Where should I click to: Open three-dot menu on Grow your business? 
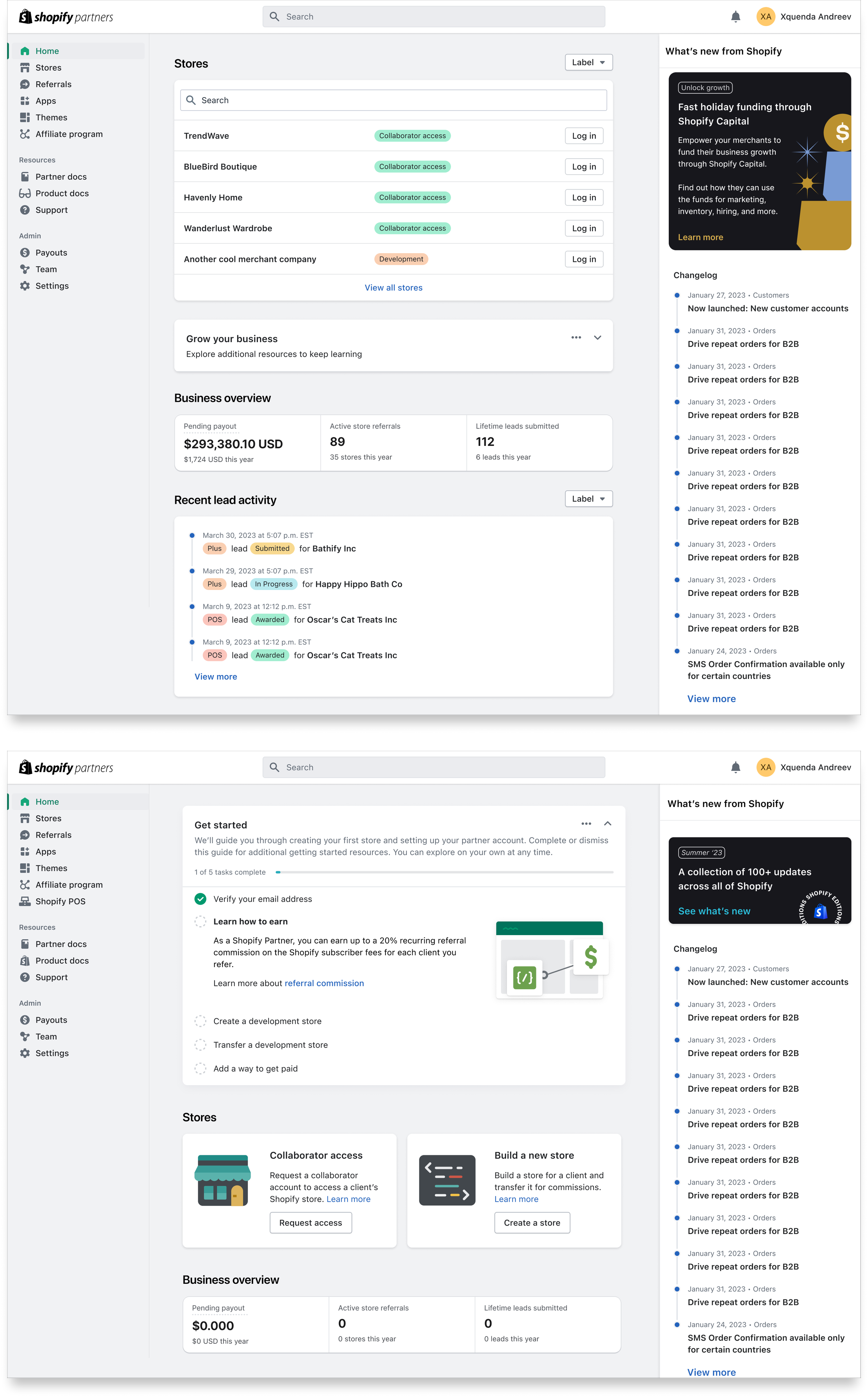coord(576,338)
